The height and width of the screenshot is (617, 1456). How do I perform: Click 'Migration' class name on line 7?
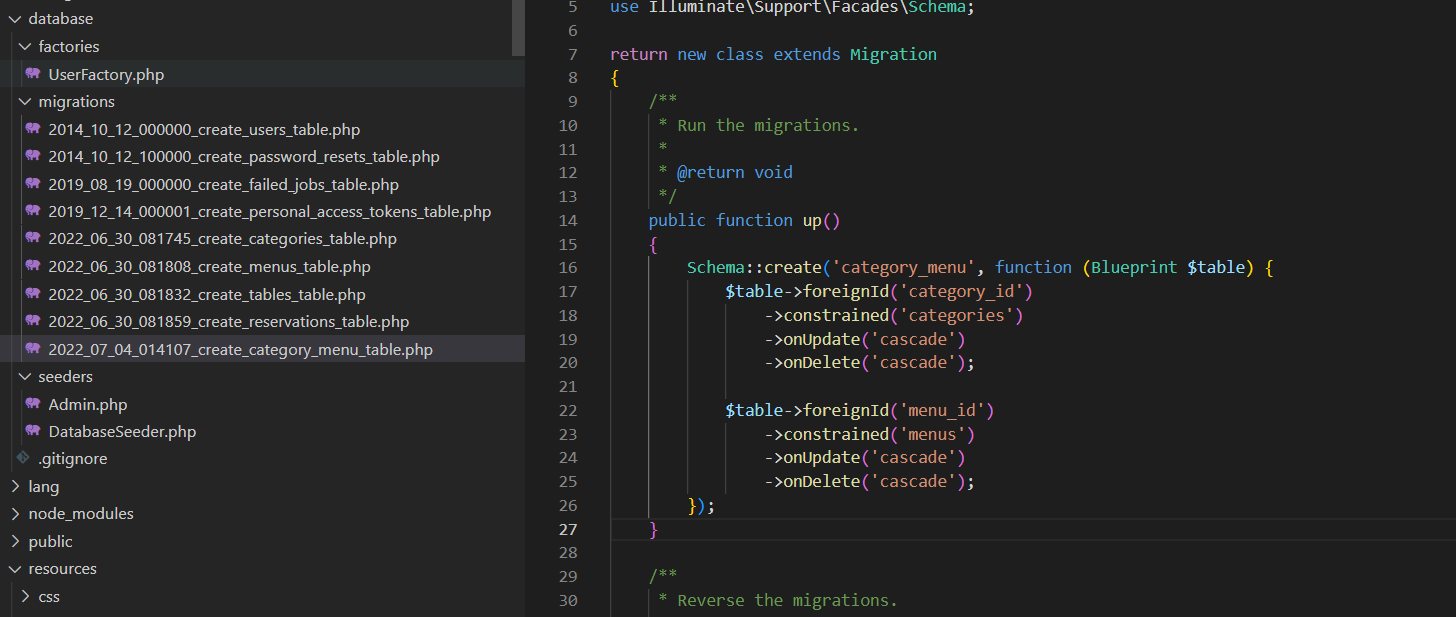893,54
